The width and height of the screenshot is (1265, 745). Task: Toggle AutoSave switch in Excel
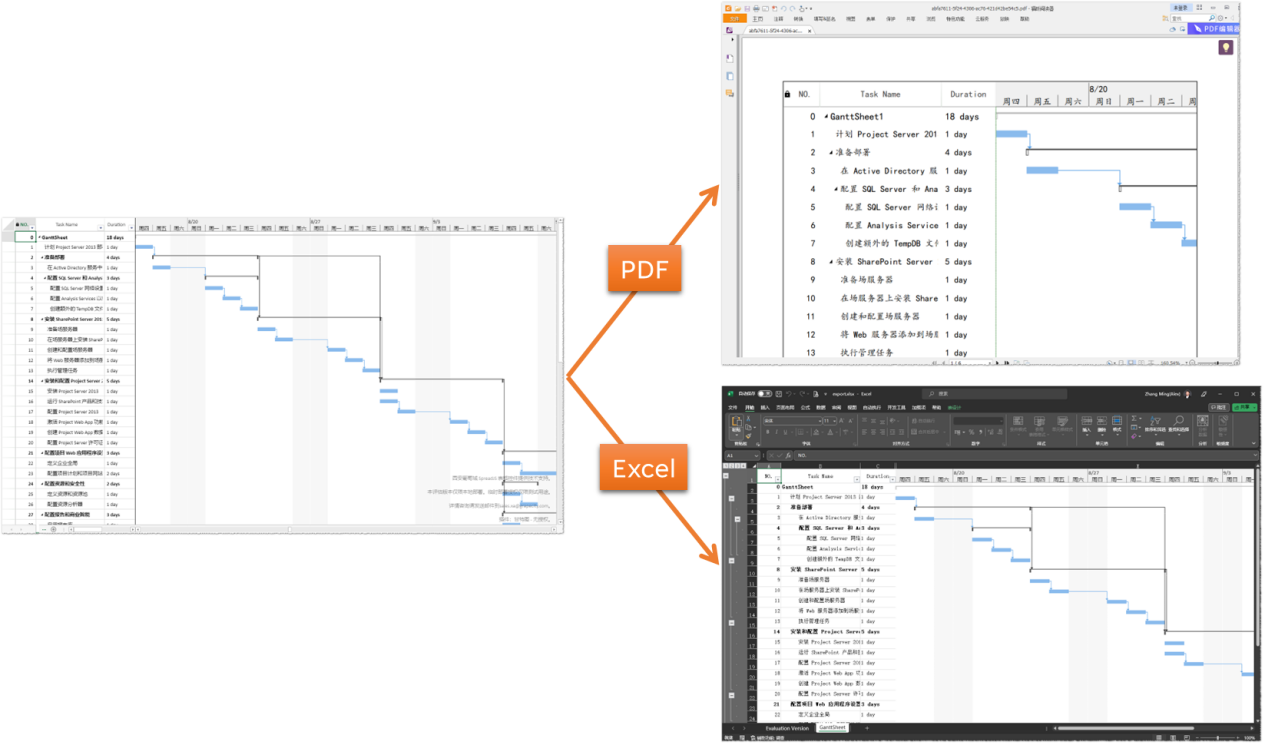765,394
